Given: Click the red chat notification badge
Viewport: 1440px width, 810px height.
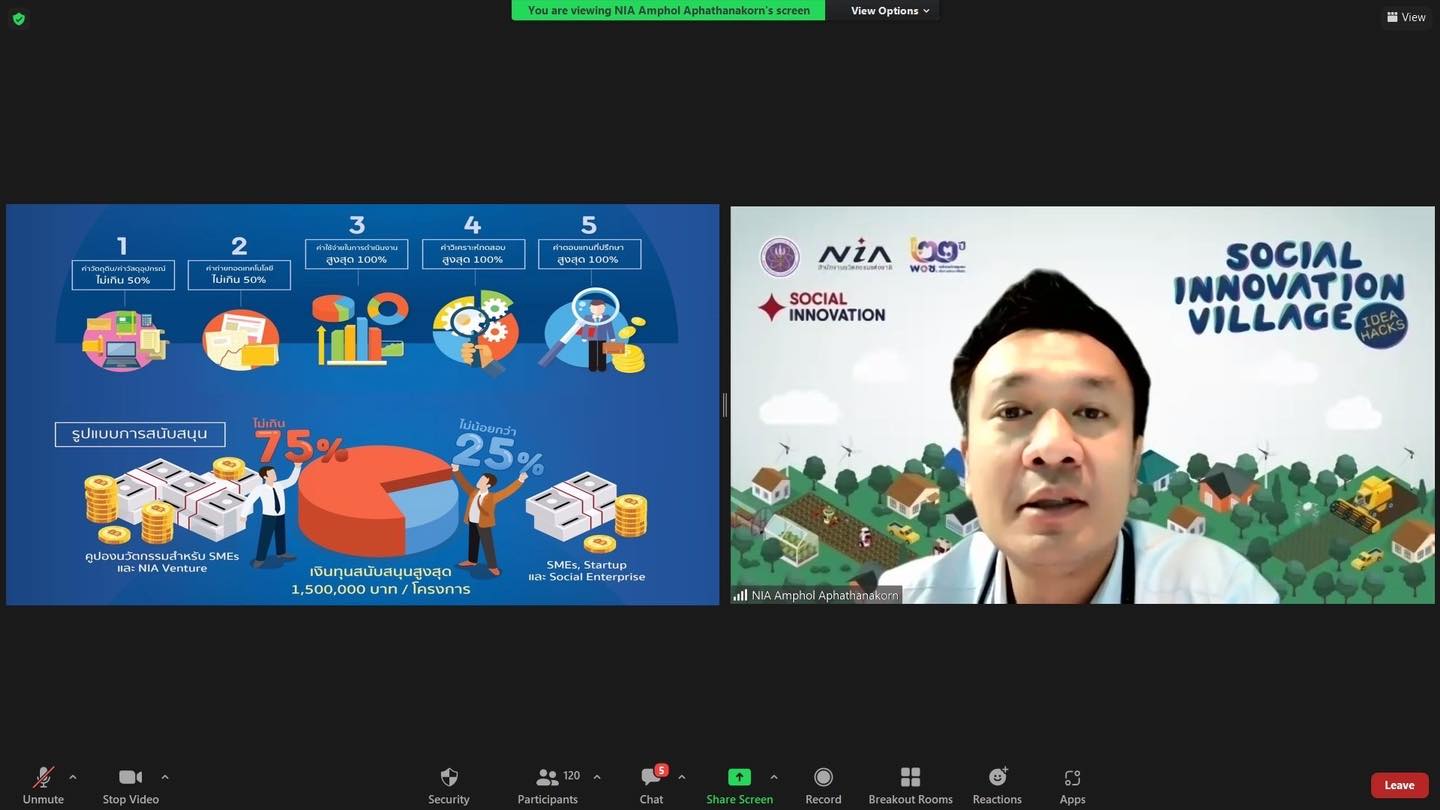Looking at the screenshot, I should pyautogui.click(x=661, y=770).
